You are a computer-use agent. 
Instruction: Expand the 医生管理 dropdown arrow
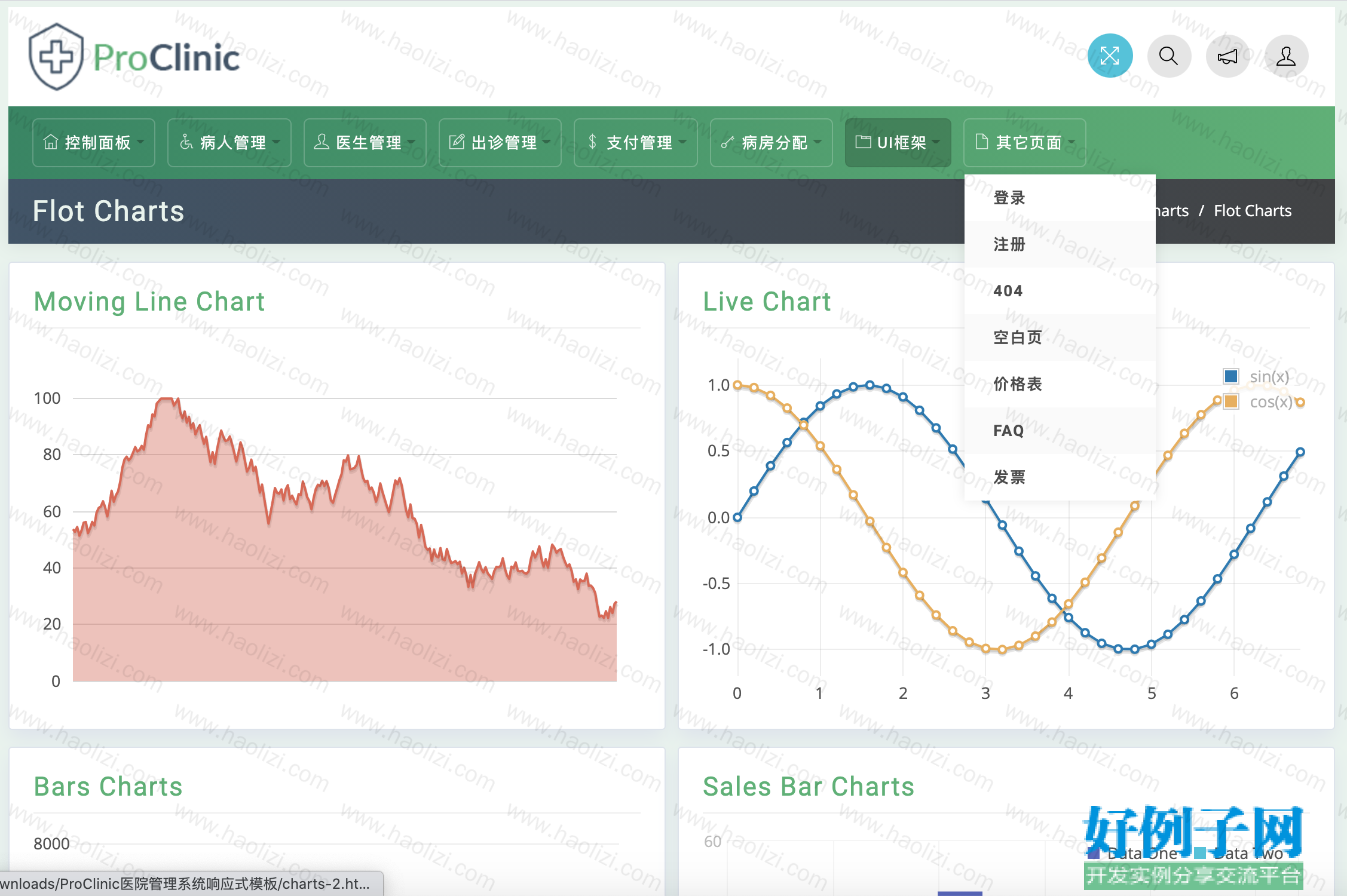pyautogui.click(x=412, y=142)
